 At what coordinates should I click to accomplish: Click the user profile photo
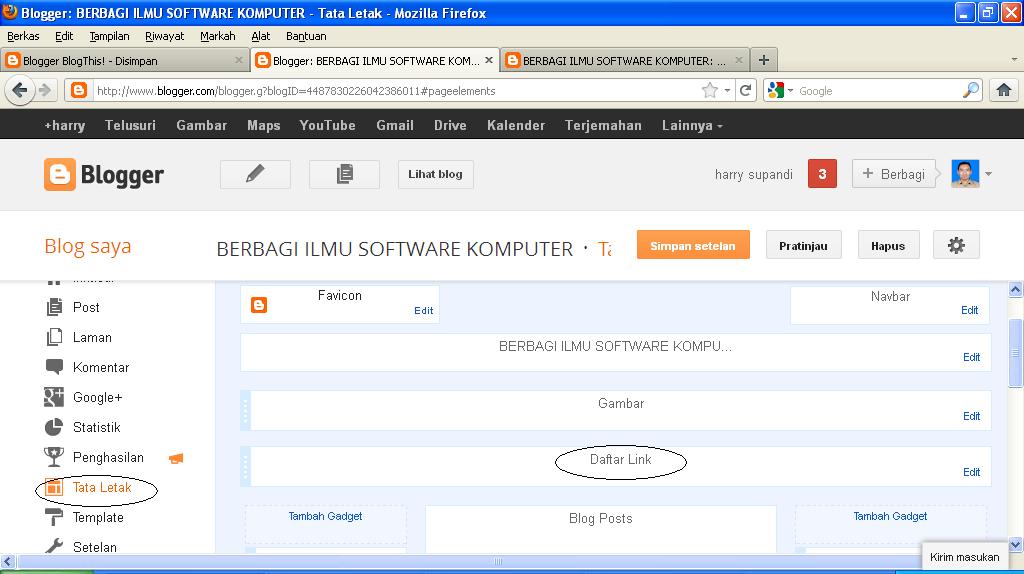point(965,174)
